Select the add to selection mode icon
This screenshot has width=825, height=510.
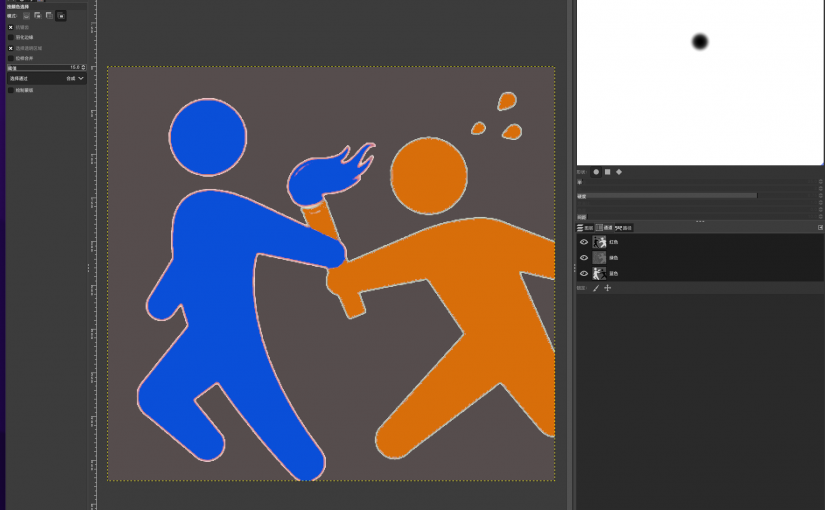tap(37, 16)
